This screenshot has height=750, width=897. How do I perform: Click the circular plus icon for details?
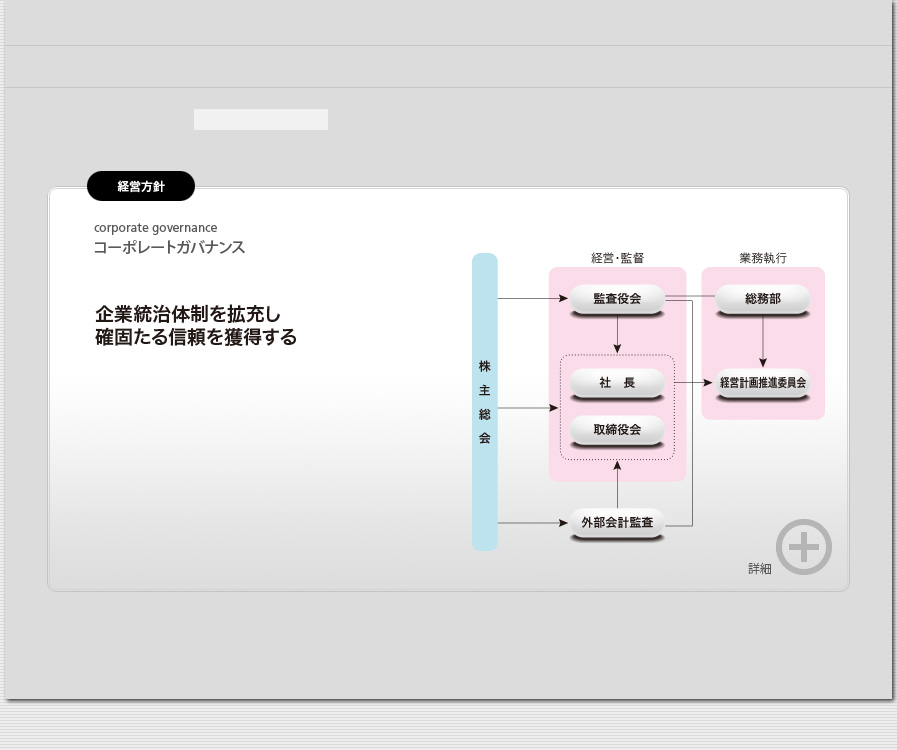pyautogui.click(x=804, y=547)
